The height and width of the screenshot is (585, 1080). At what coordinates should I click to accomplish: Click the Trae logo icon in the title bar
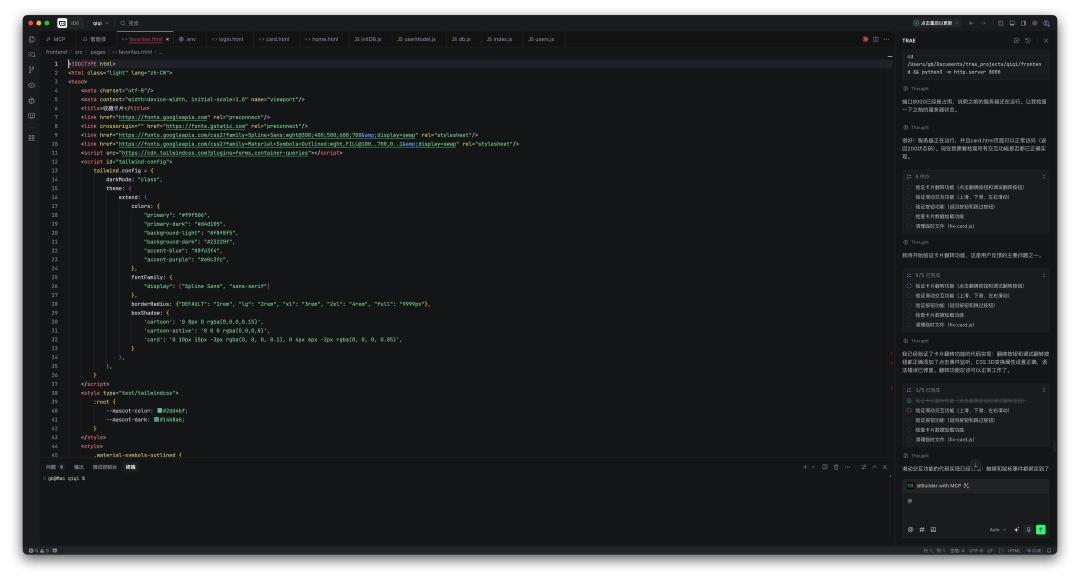point(62,23)
